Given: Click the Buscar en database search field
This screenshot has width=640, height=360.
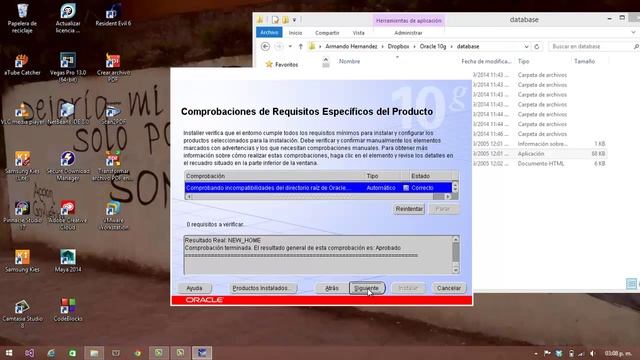Looking at the screenshot, I should (x=590, y=47).
